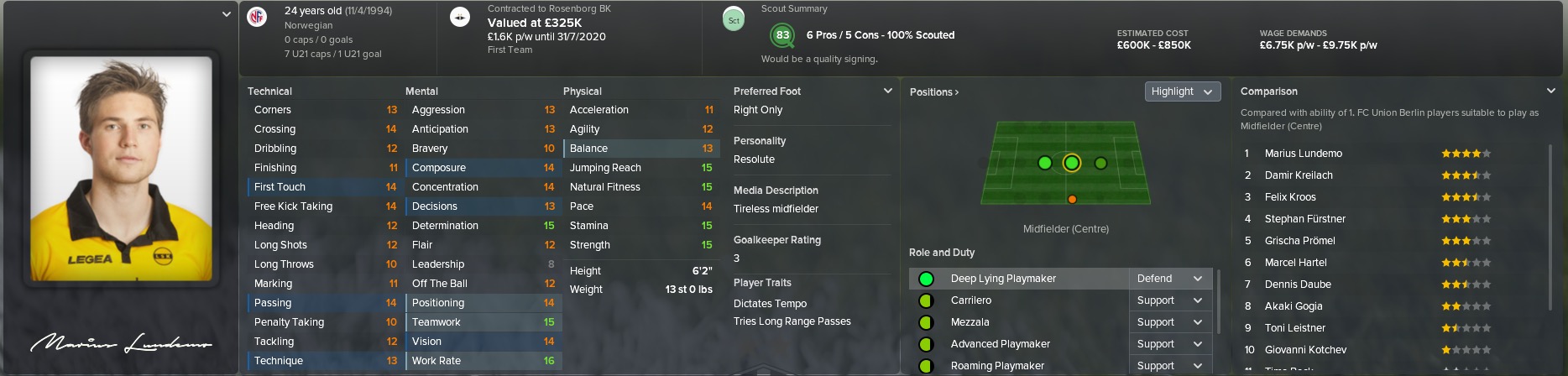Screen dimensions: 1568x376
Task: Click the Sct scout summary icon
Action: point(734,19)
